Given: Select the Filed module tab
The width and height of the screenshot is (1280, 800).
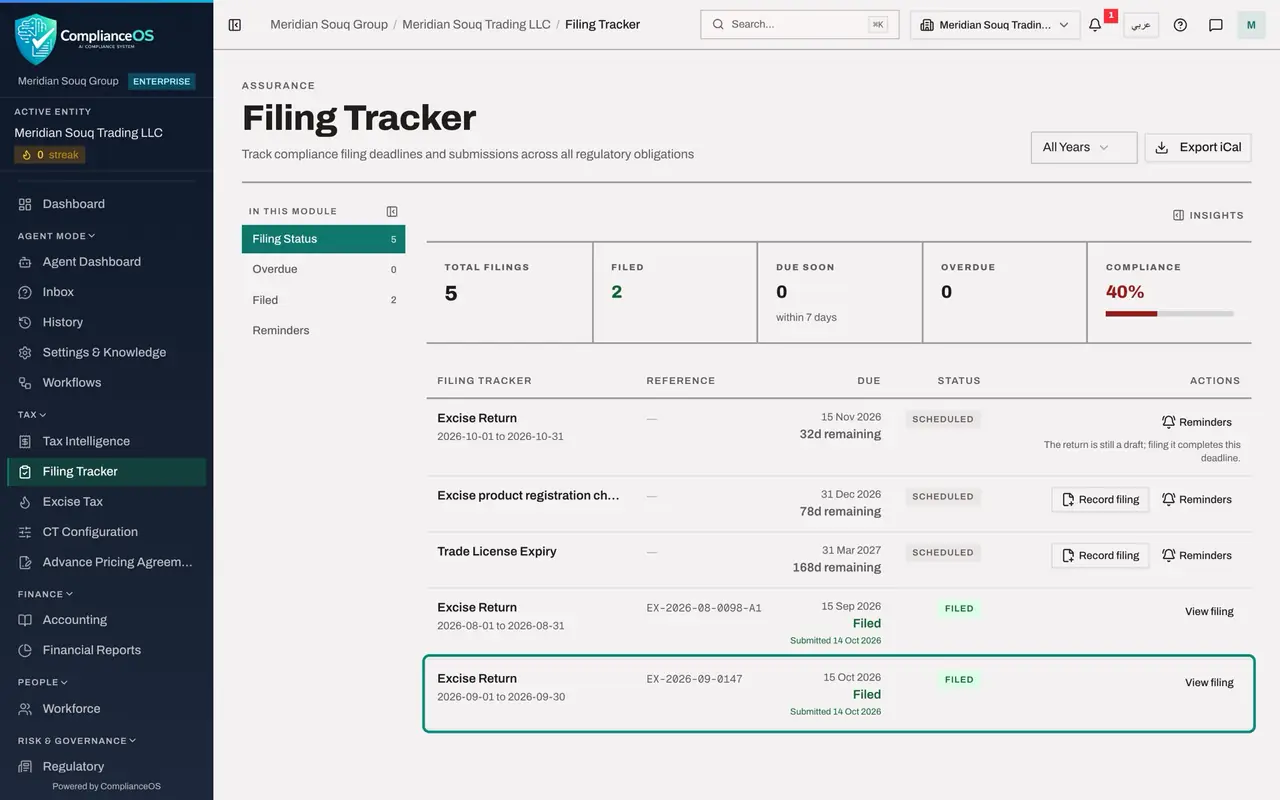Looking at the screenshot, I should coord(323,300).
